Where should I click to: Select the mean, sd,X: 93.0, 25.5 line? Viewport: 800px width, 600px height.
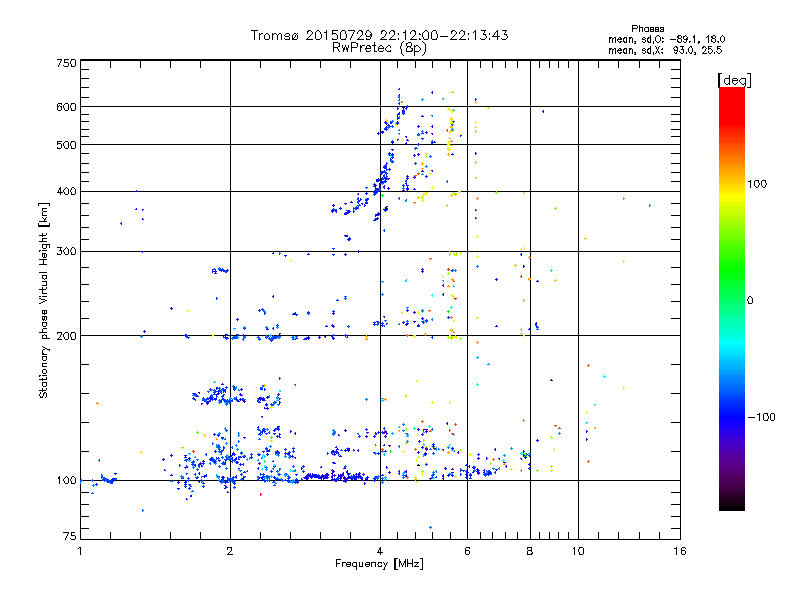pyautogui.click(x=665, y=50)
